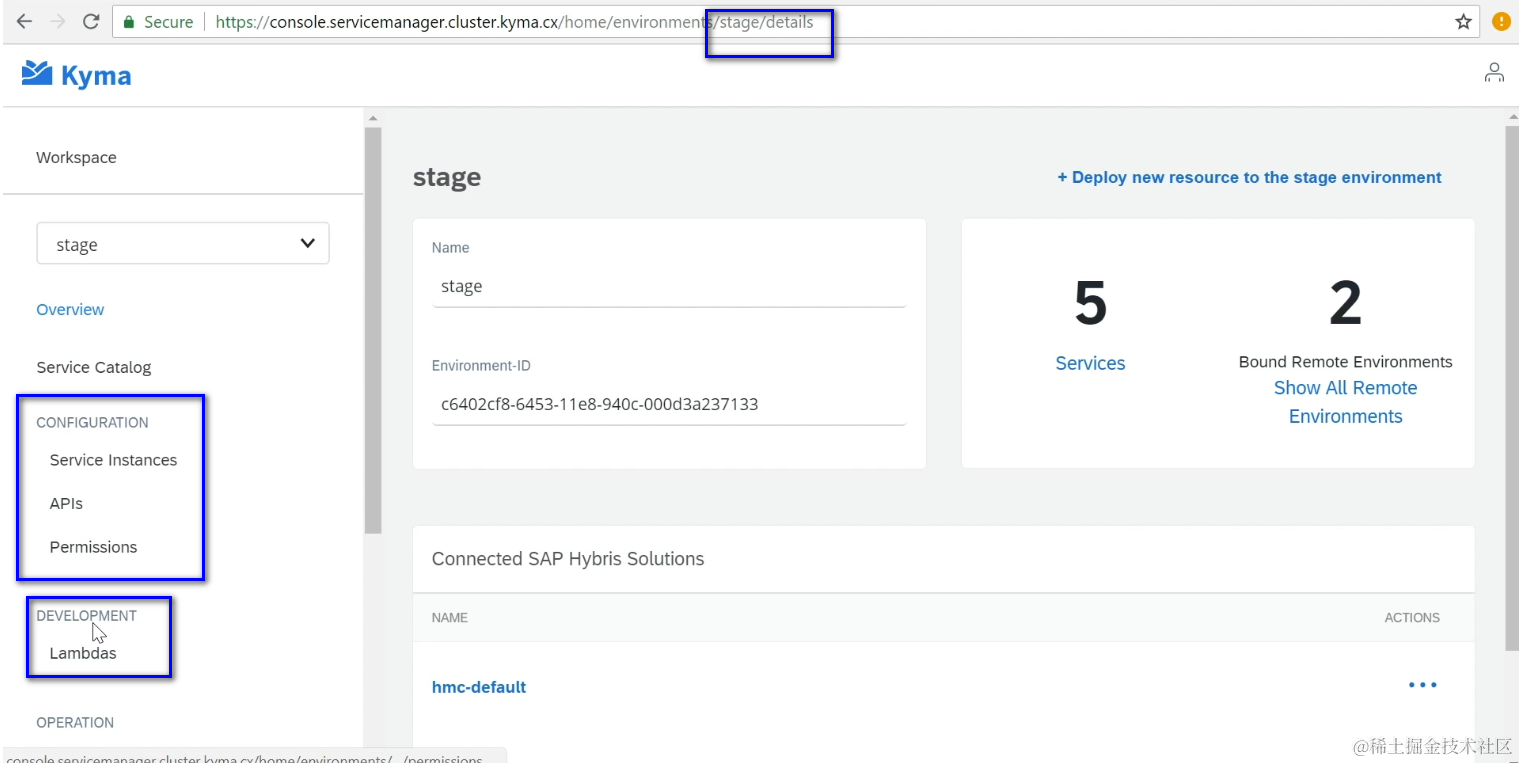Click the Kyma logo
Image resolution: width=1519 pixels, height=763 pixels.
click(77, 75)
